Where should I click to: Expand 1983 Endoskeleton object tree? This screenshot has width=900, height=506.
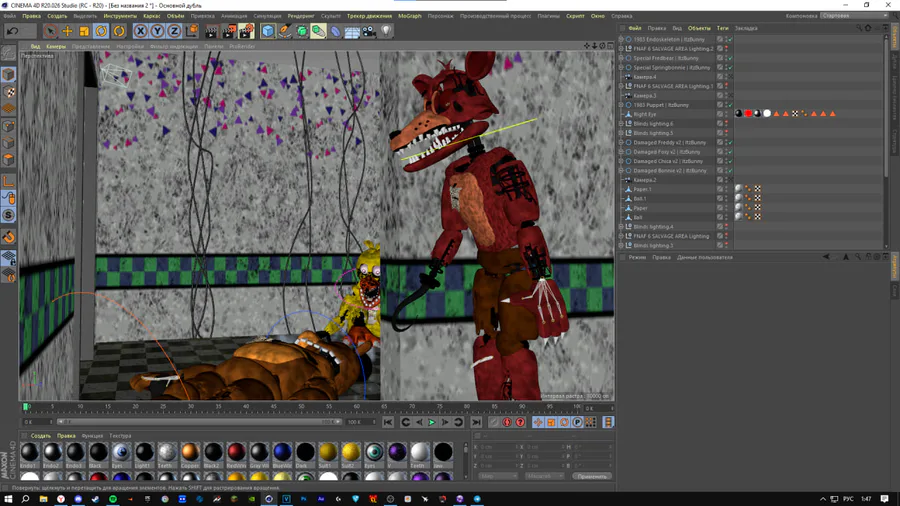click(621, 40)
